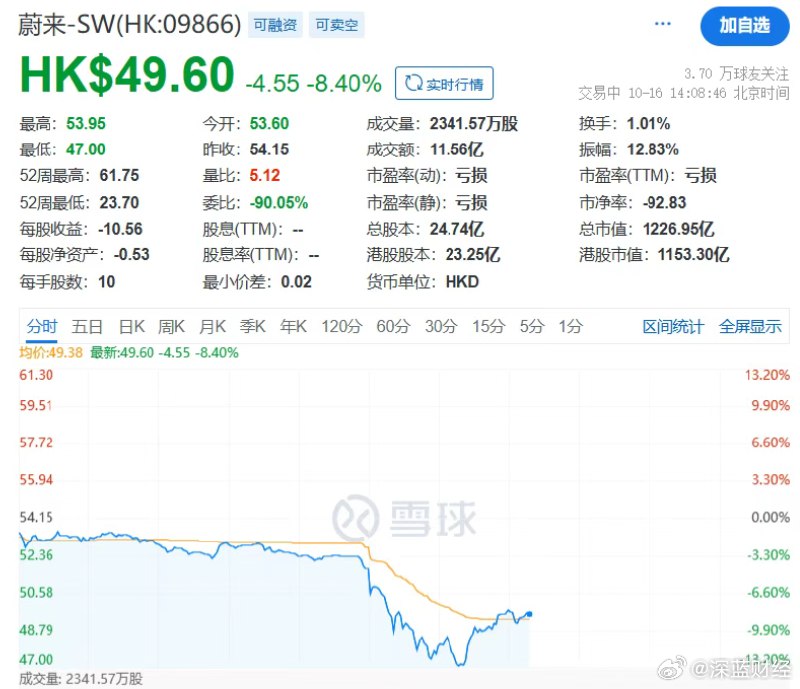Click the 今开 value 53.60

[x=269, y=124]
